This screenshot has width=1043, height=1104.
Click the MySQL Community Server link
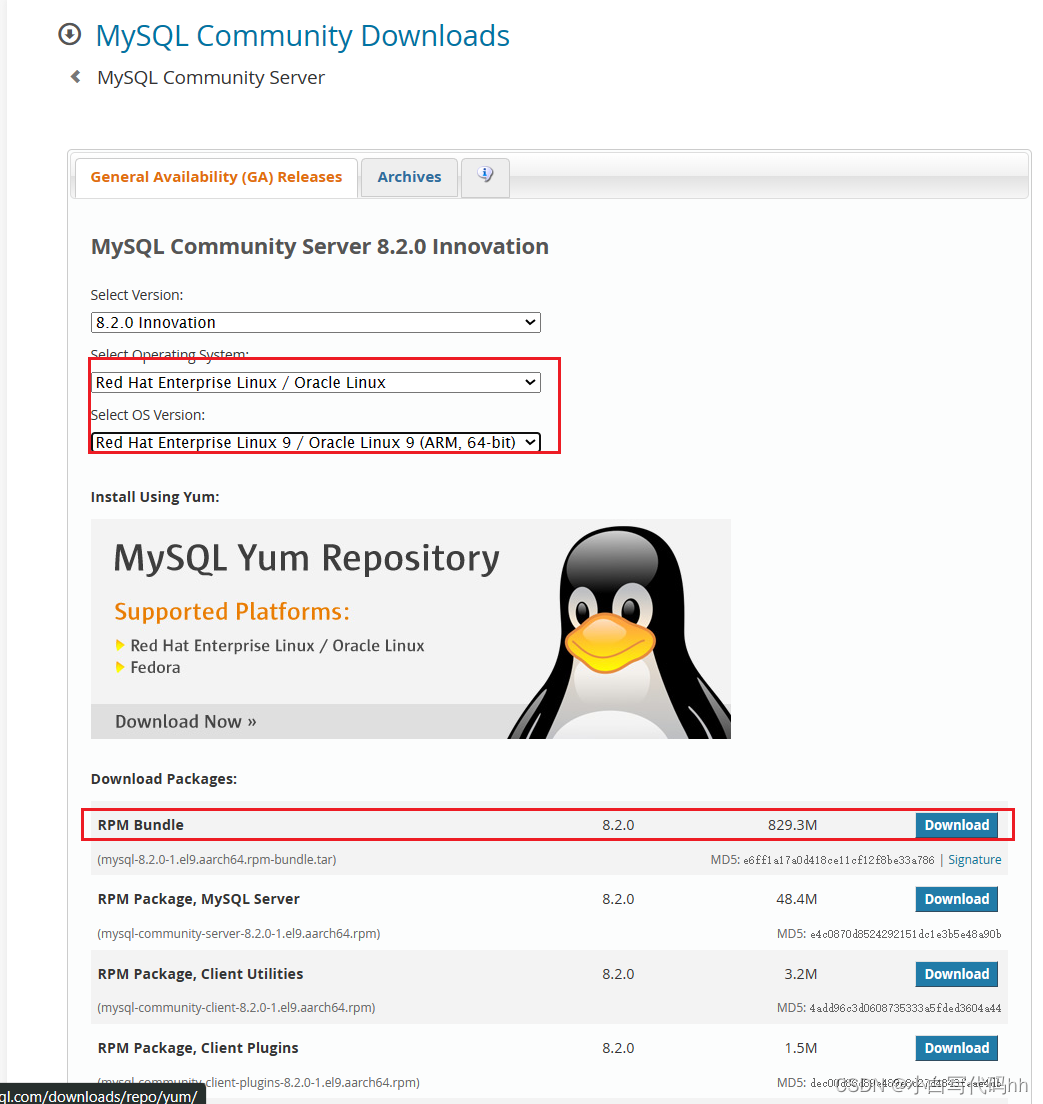pyautogui.click(x=210, y=77)
